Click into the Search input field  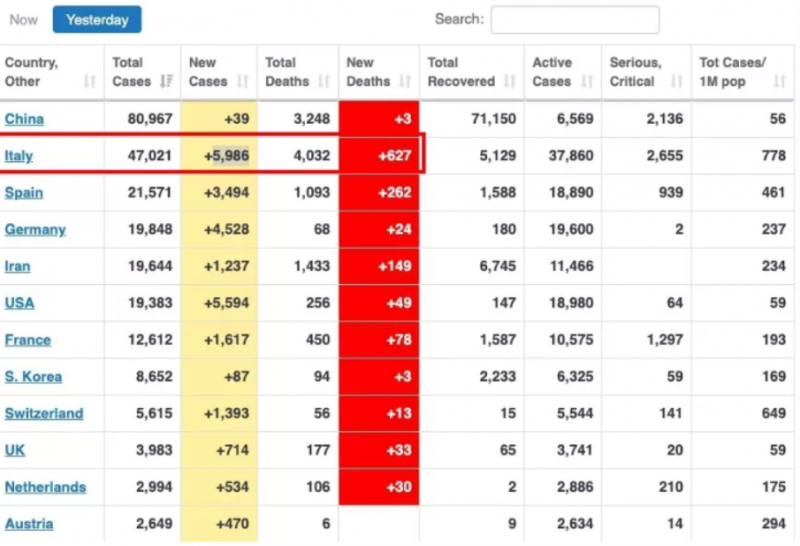click(574, 20)
